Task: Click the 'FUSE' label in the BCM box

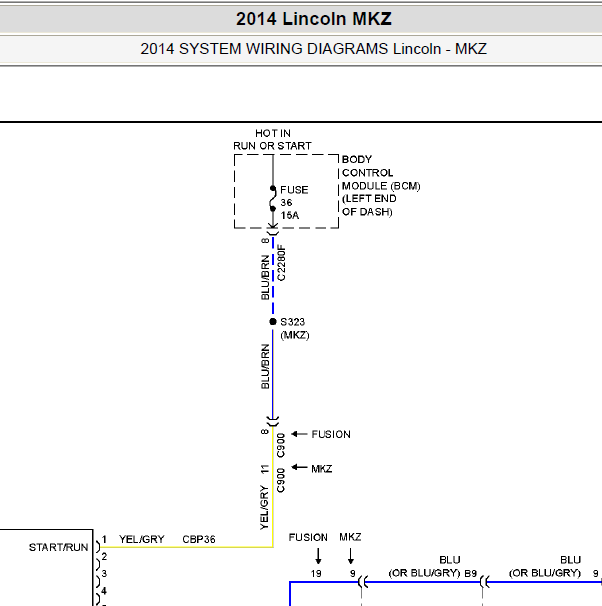Action: click(x=294, y=190)
